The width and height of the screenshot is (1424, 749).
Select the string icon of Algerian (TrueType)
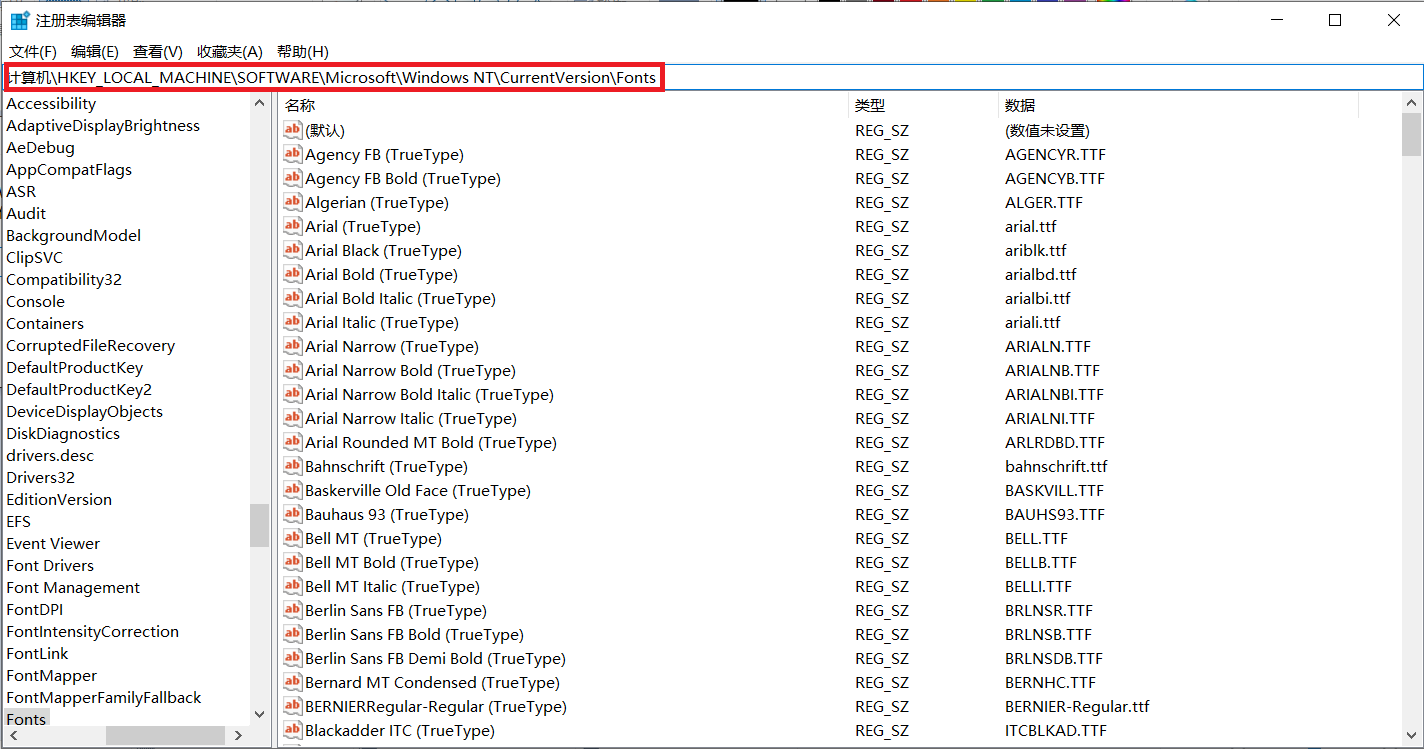[x=292, y=202]
